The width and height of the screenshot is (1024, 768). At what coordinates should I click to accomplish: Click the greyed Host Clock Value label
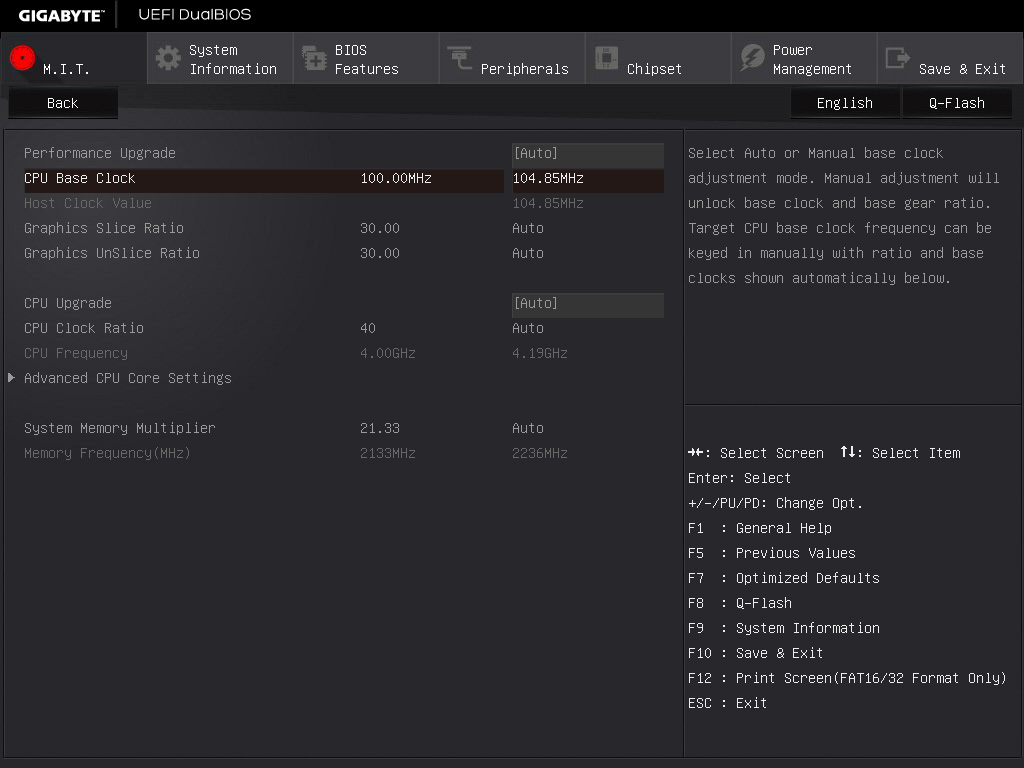pos(88,204)
